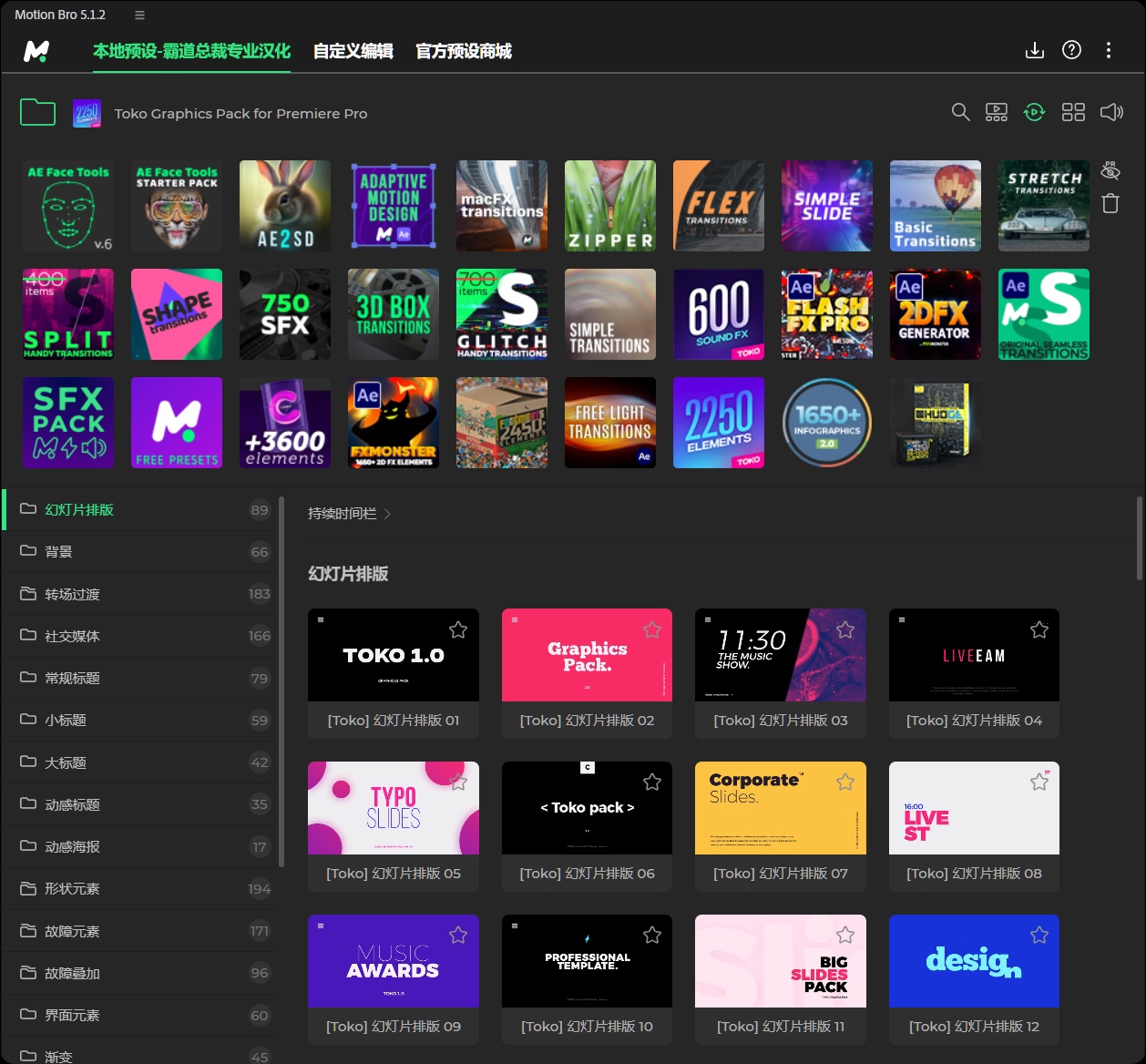
Task: Select the 故障元素 category
Action: pos(139,931)
